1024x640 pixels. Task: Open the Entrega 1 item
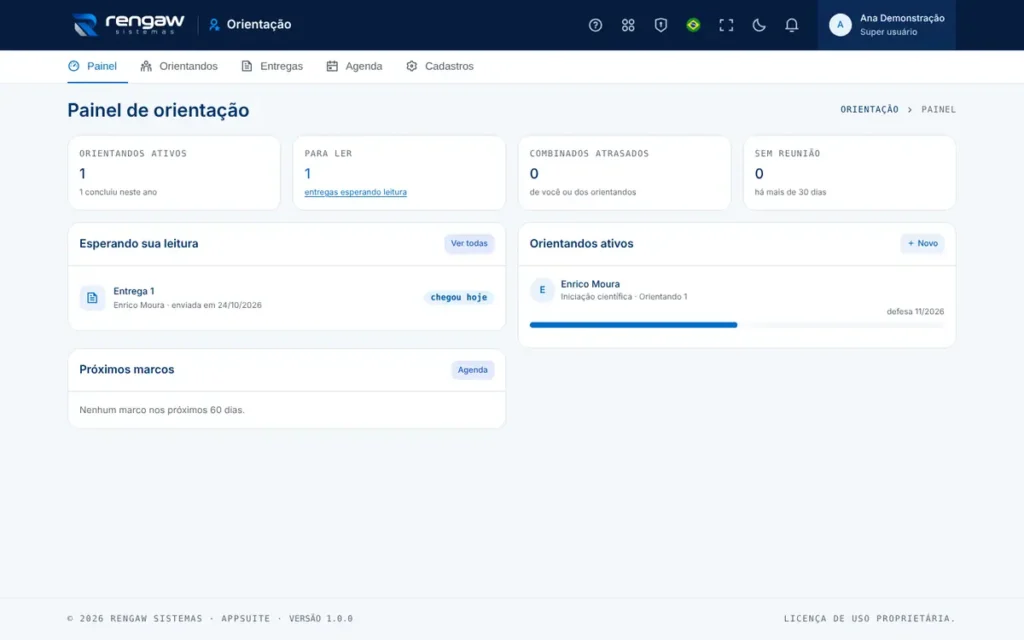[286, 298]
